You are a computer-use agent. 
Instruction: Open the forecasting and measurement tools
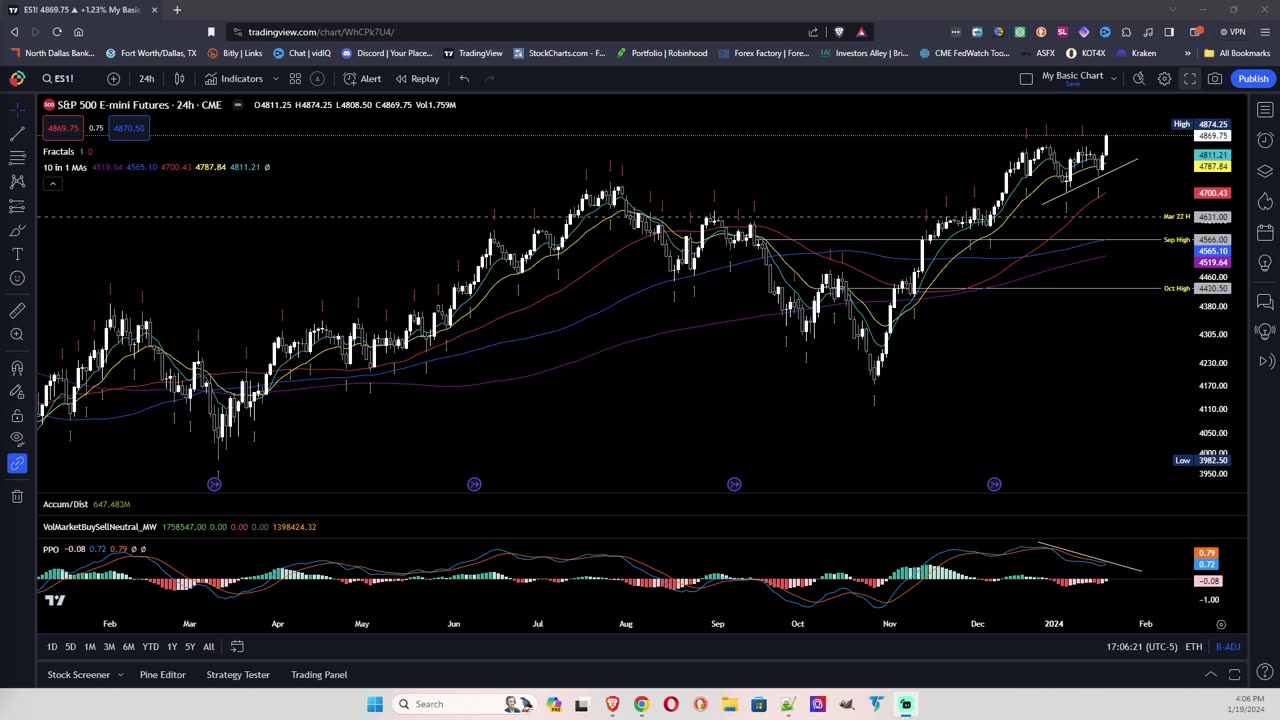pos(17,205)
